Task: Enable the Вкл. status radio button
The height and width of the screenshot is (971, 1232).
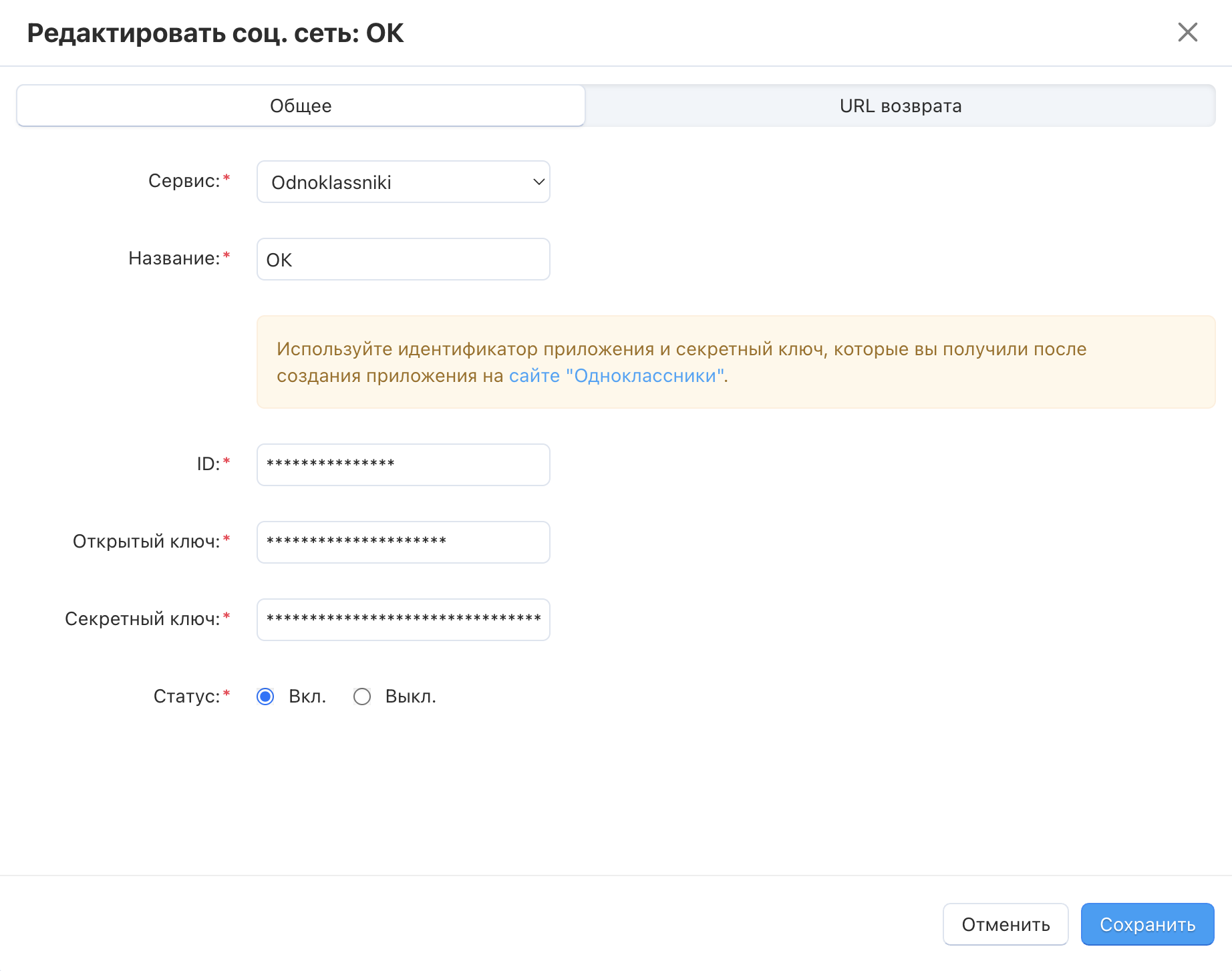Action: tap(265, 697)
